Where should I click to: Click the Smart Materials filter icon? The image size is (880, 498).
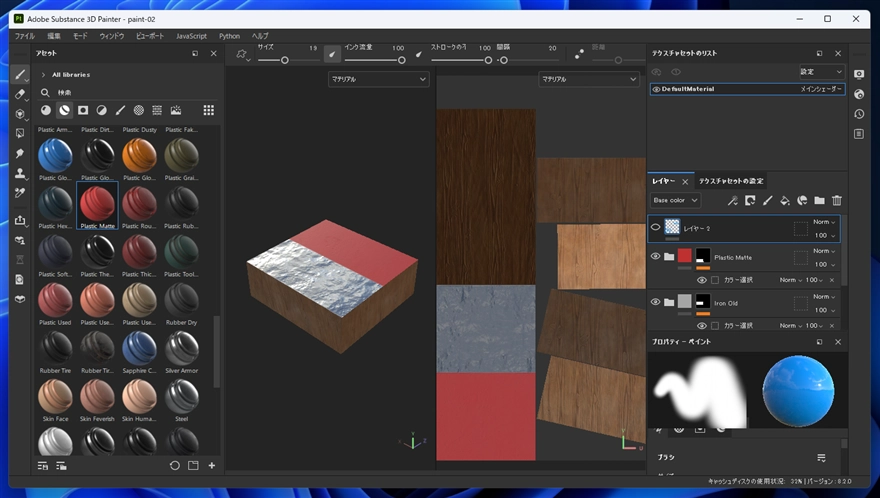(x=64, y=110)
